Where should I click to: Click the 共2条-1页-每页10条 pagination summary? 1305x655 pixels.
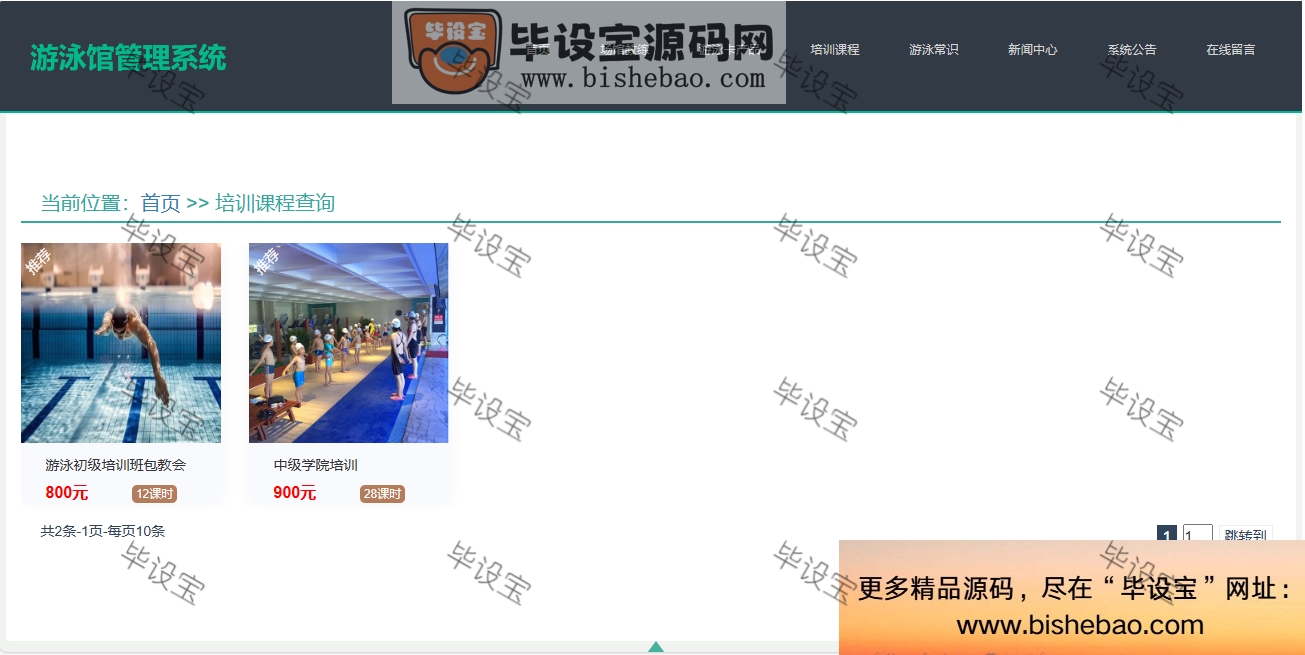tap(103, 531)
